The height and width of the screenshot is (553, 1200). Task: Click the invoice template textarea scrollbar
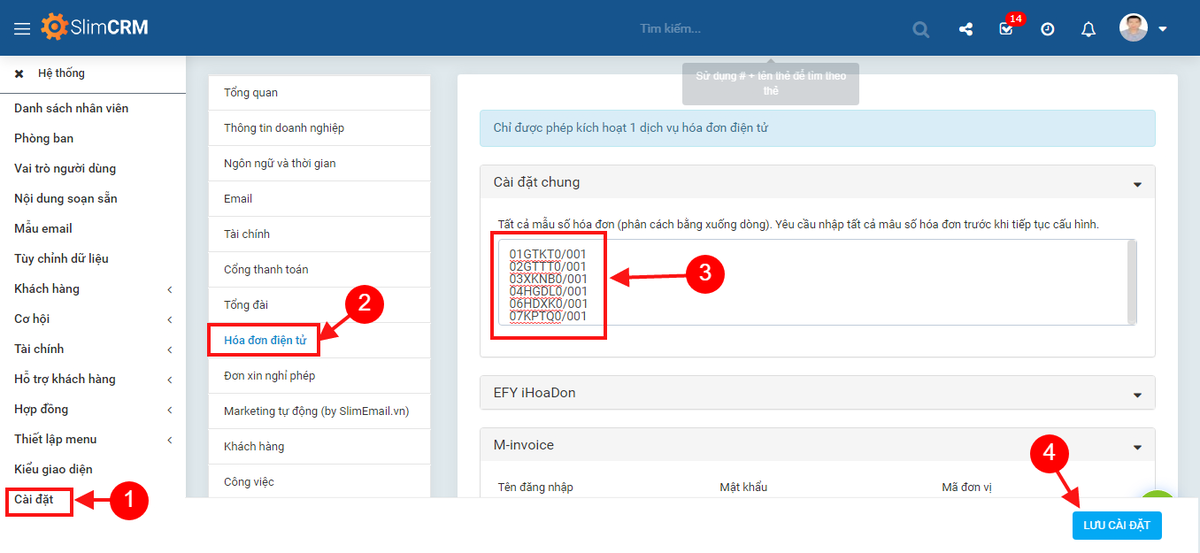click(x=1131, y=282)
